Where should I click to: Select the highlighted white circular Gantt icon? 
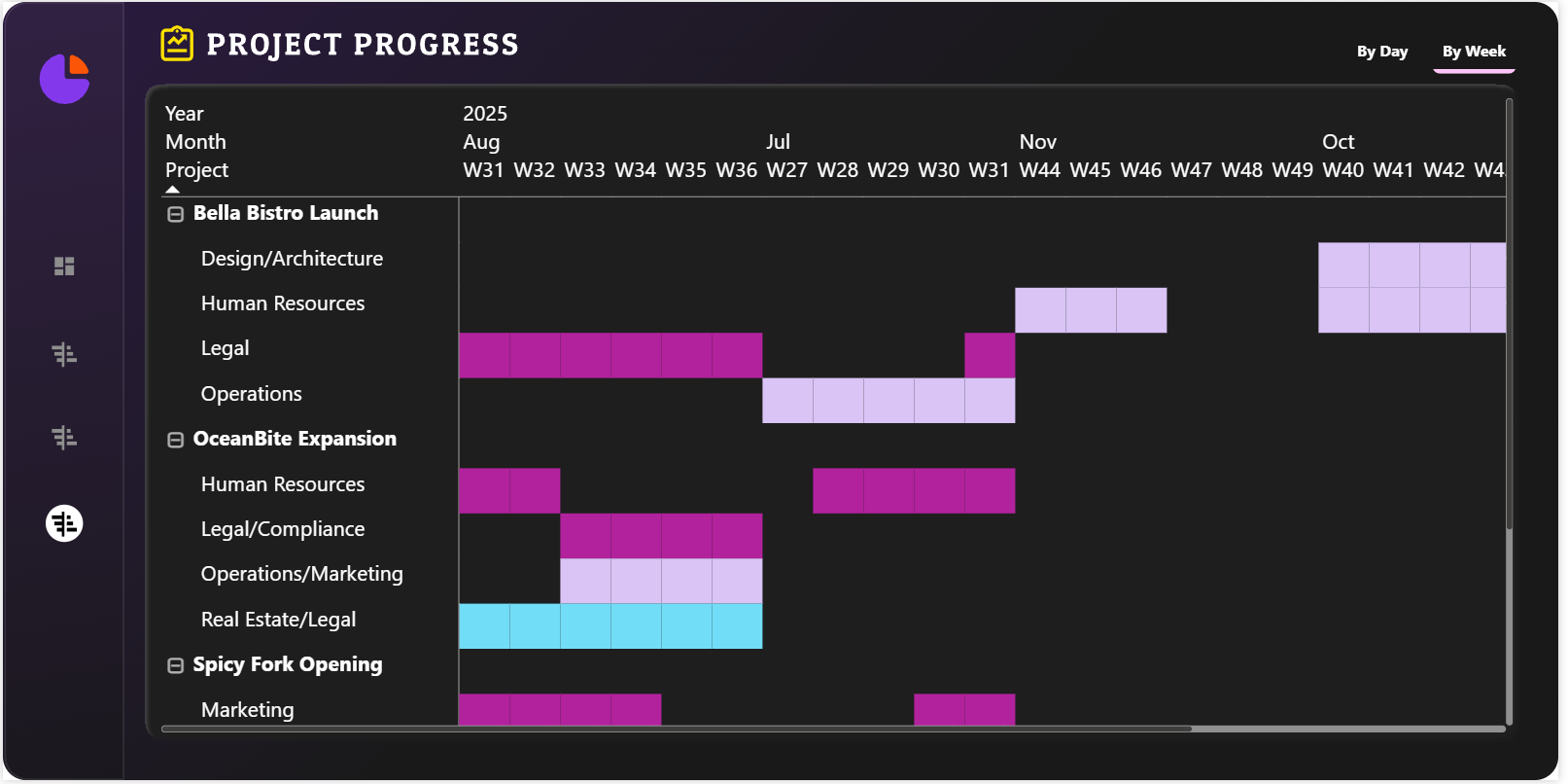pyautogui.click(x=64, y=523)
